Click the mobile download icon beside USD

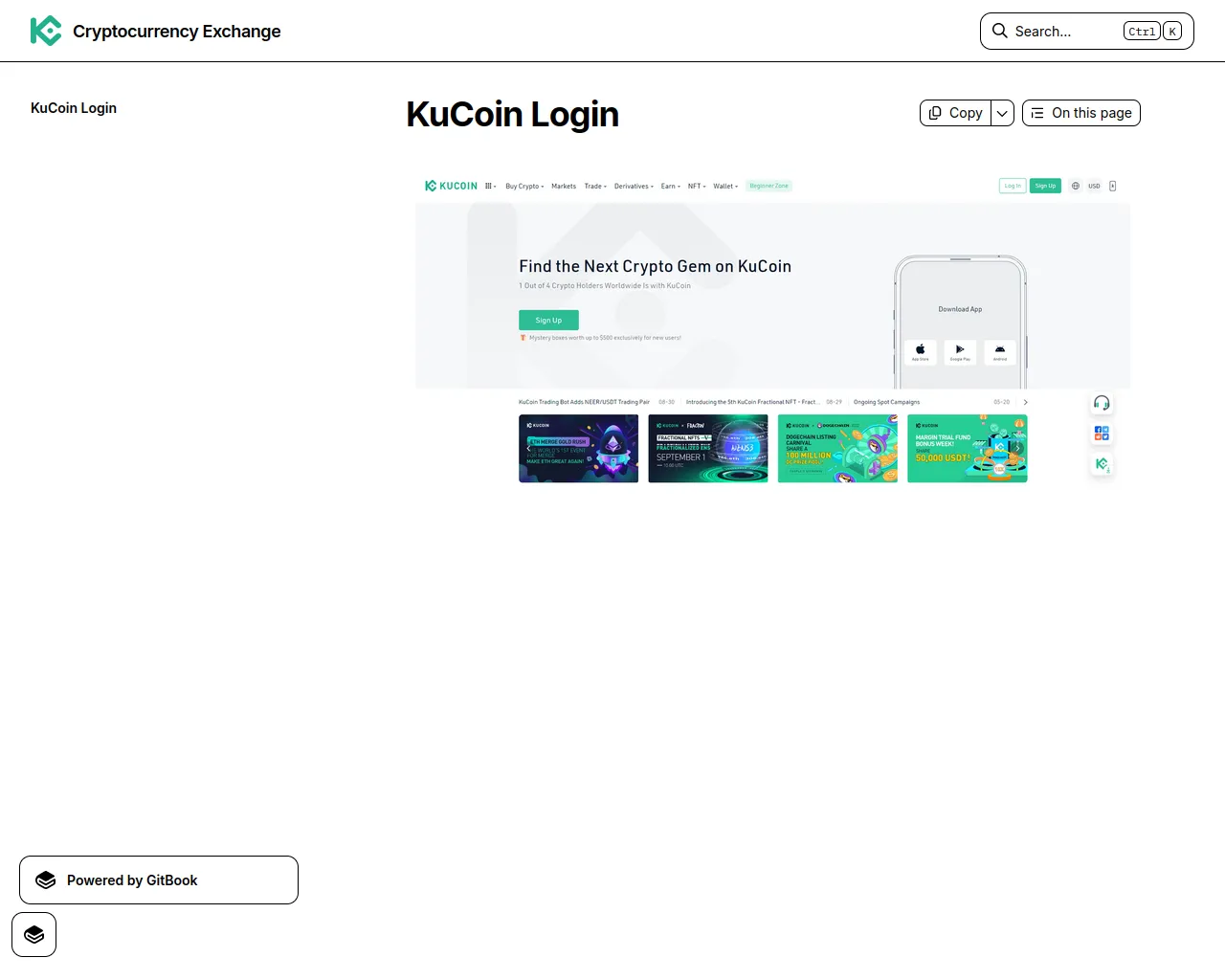point(1113,186)
